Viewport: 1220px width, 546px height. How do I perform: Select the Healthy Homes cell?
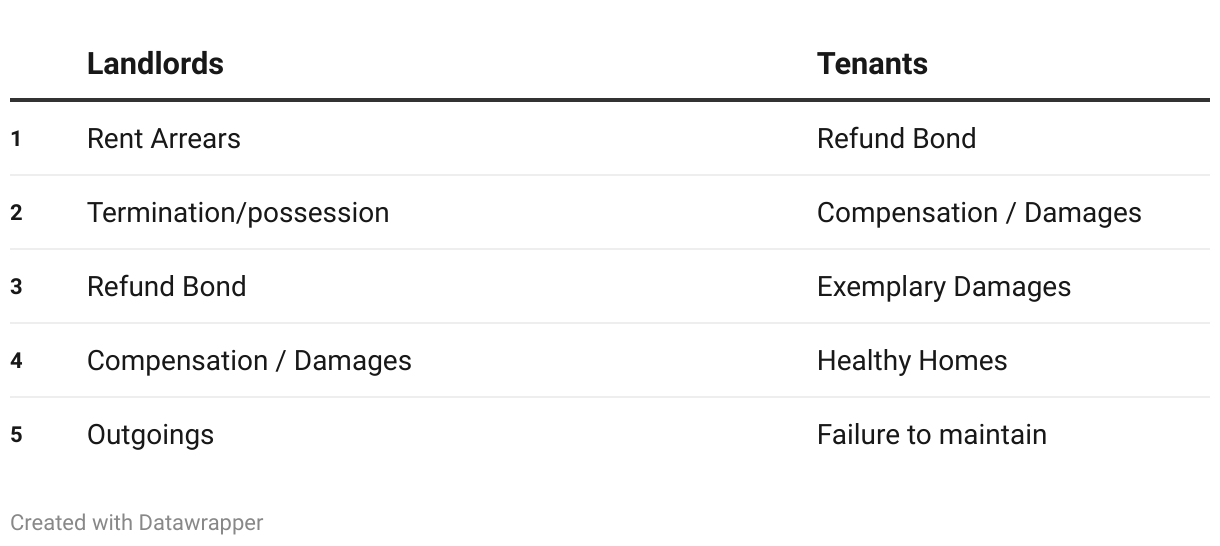(x=912, y=361)
